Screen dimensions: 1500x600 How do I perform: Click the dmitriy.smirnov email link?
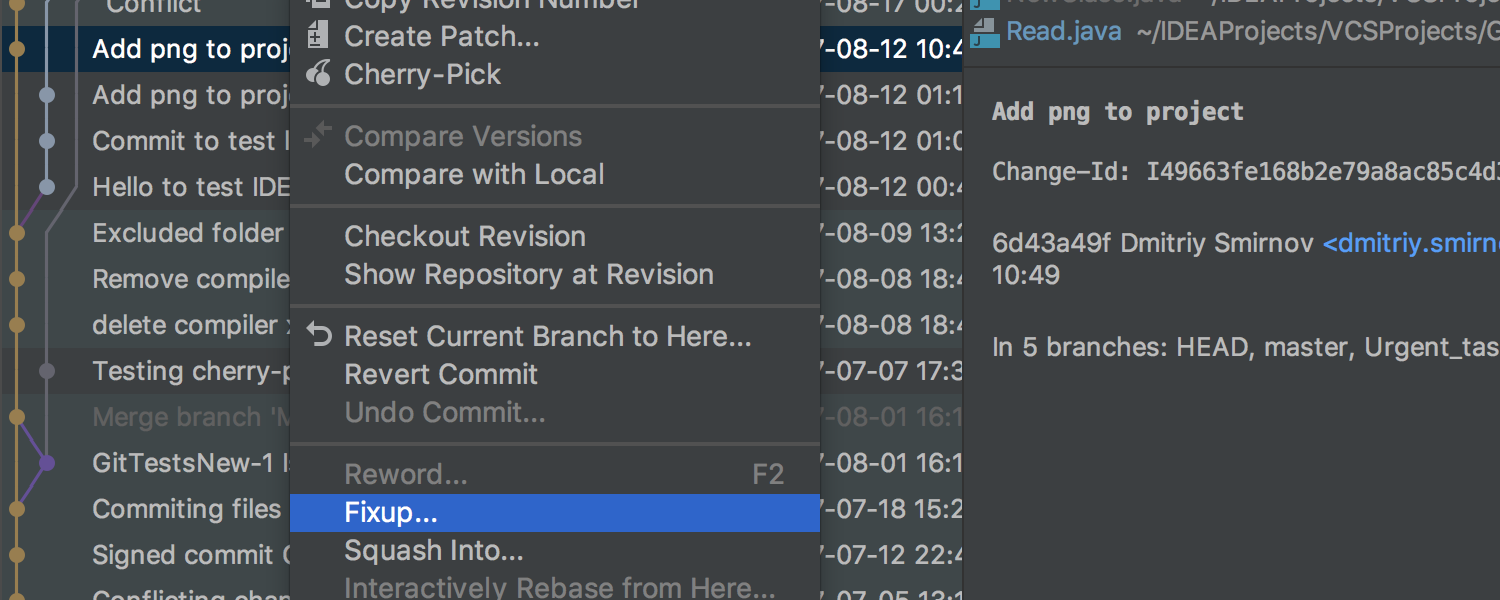pyautogui.click(x=1410, y=244)
